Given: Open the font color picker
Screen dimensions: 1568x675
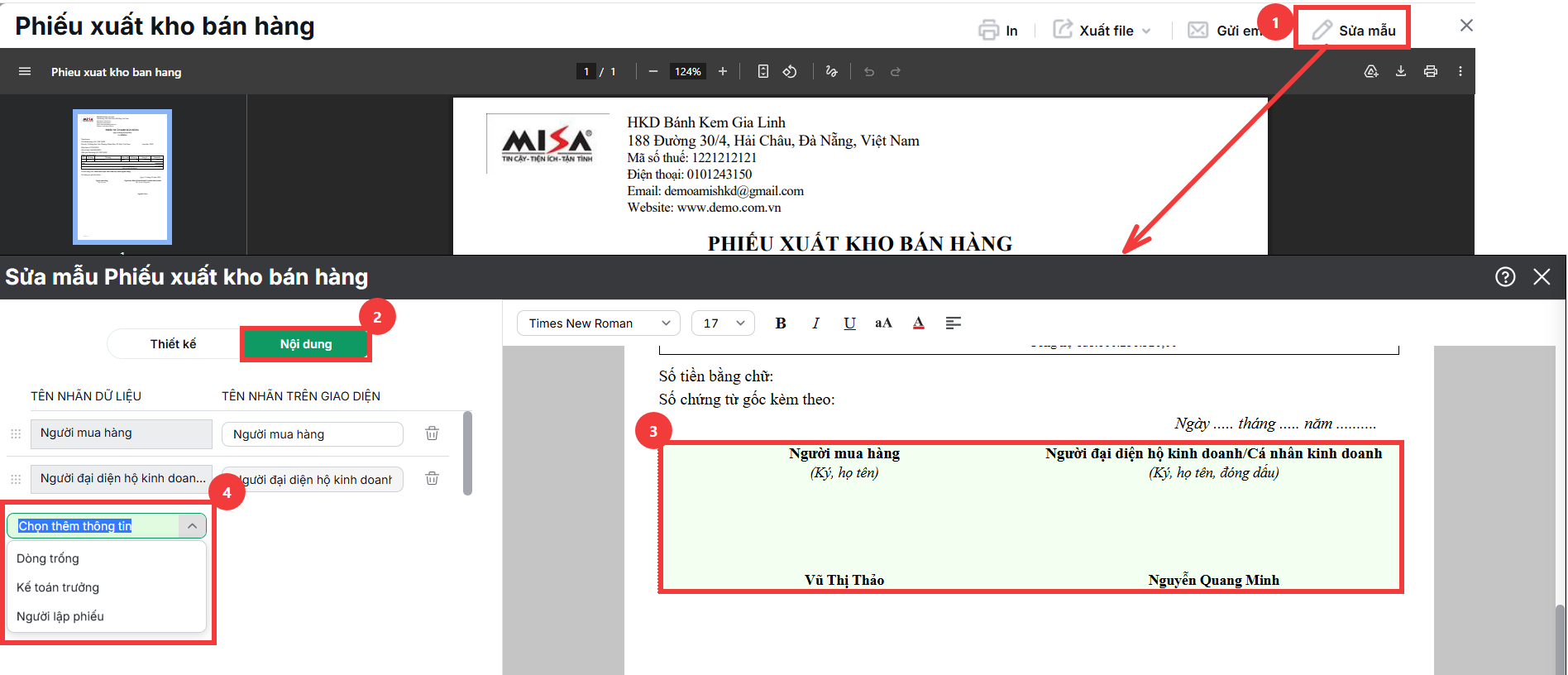Looking at the screenshot, I should coord(918,323).
